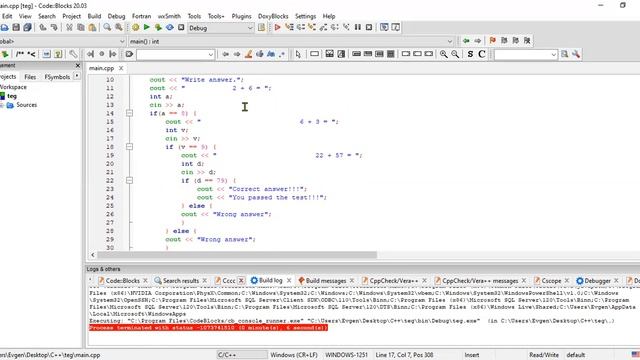
Task: Click the bold C comment icon
Action: tap(482, 54)
